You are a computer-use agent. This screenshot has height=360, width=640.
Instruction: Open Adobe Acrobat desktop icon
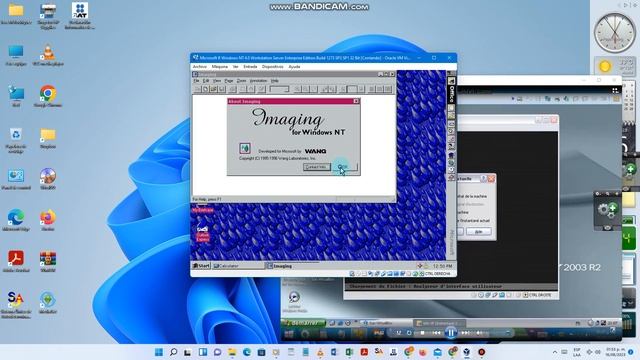point(16,261)
